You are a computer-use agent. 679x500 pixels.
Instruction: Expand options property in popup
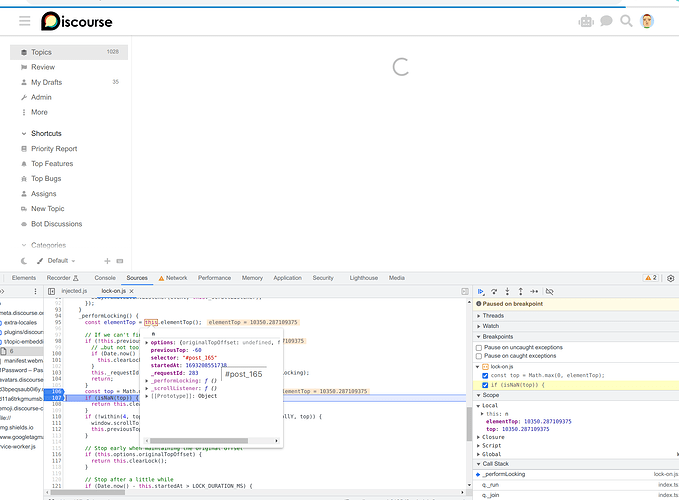pos(147,342)
